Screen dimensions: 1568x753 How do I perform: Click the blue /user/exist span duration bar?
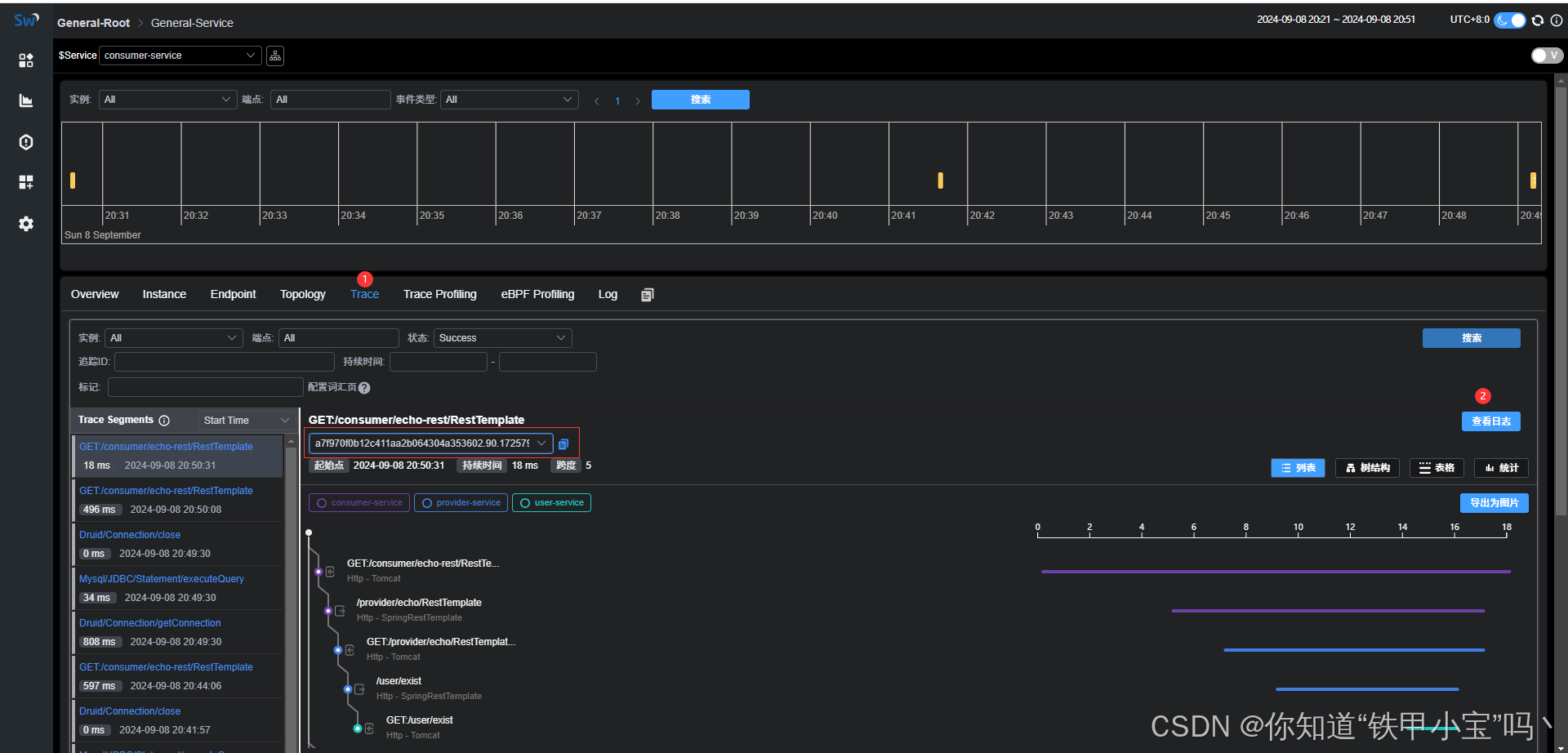click(1367, 689)
